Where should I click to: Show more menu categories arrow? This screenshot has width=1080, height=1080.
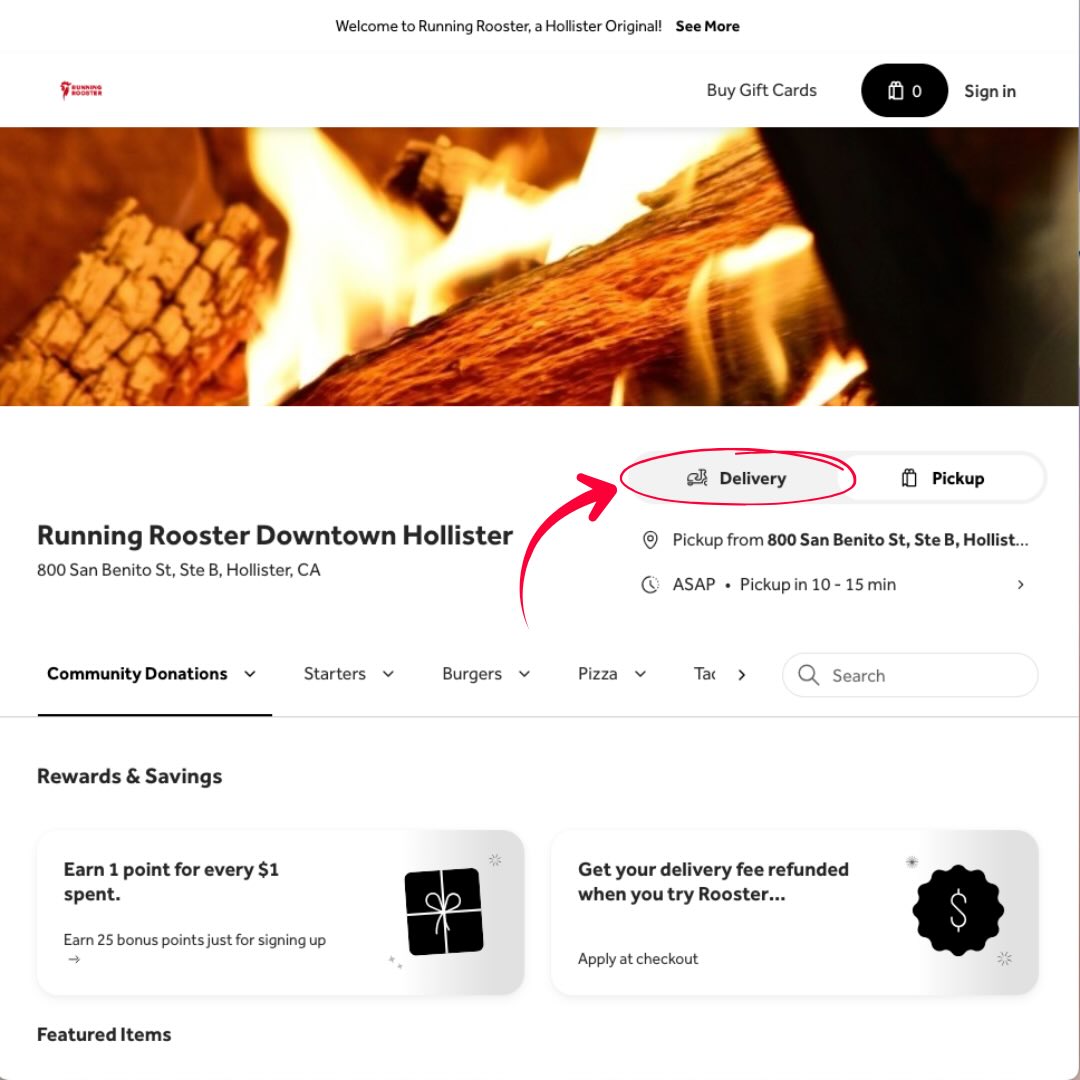click(x=741, y=675)
